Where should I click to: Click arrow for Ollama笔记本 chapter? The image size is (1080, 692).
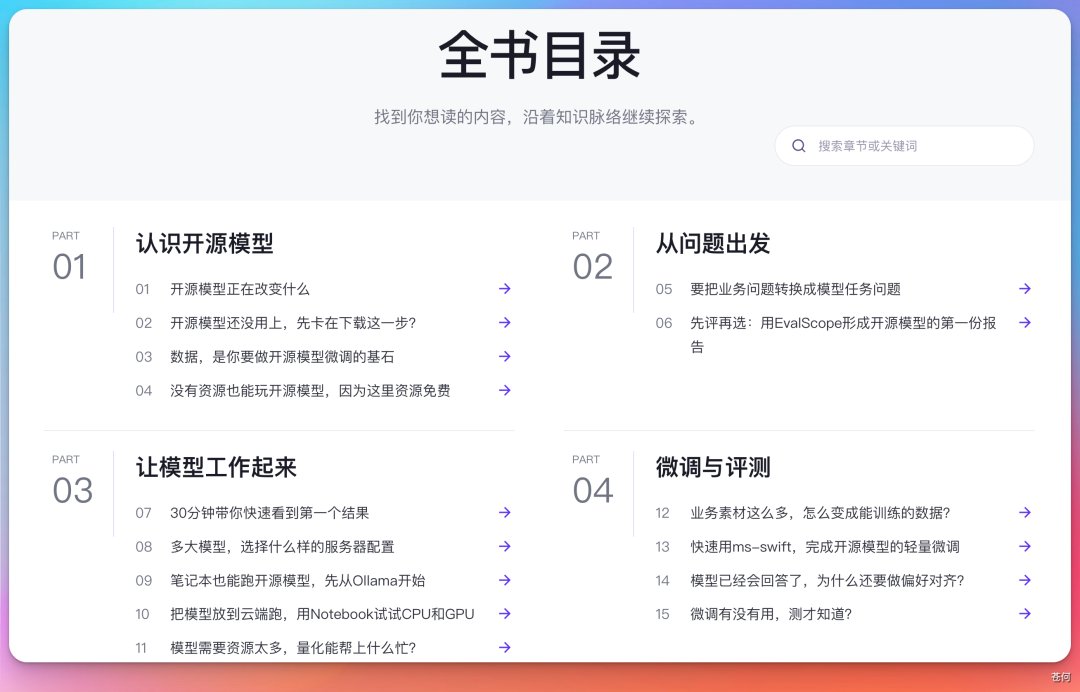[505, 580]
